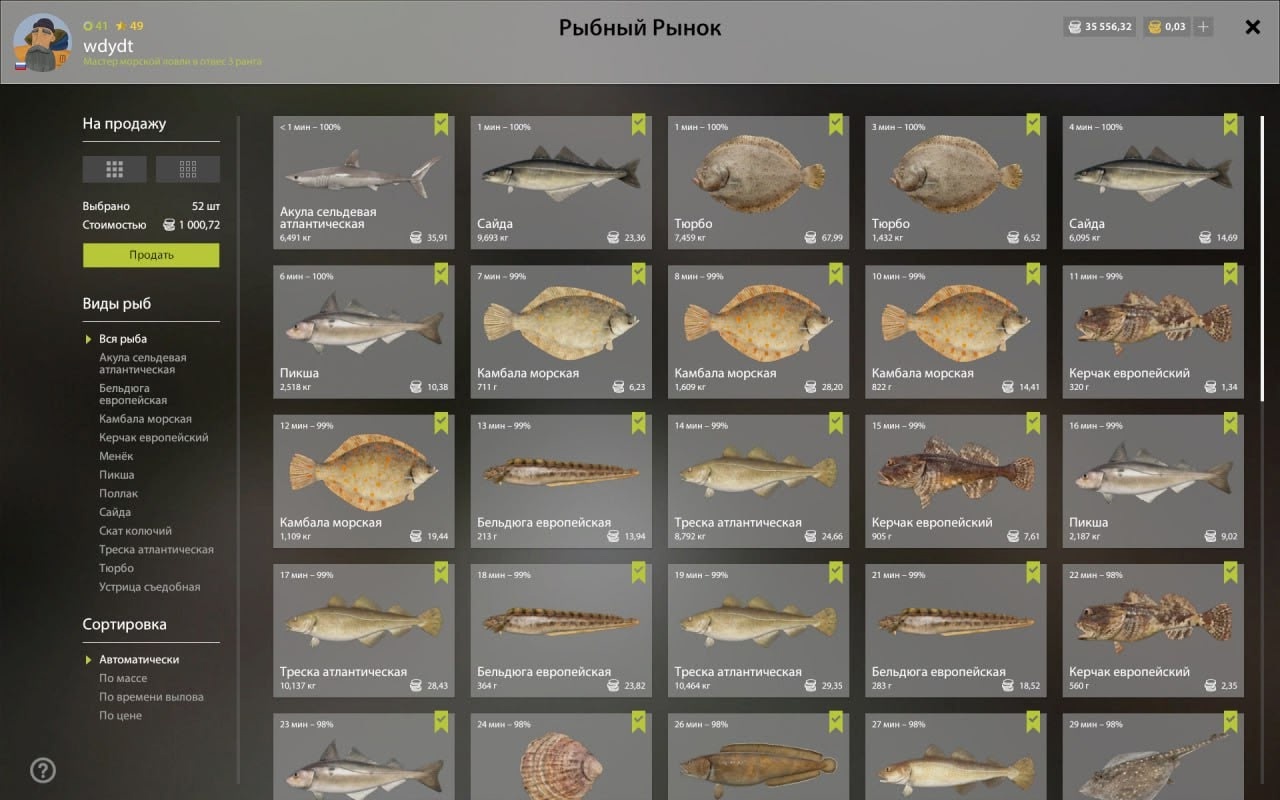The width and height of the screenshot is (1280, 800).
Task: Click the Выбрано 52 шт count
Action: pyautogui.click(x=151, y=206)
